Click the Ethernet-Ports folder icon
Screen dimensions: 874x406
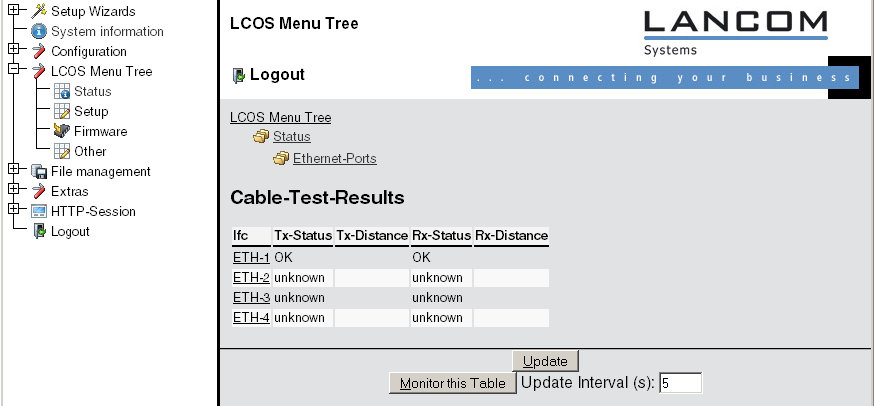tap(281, 159)
